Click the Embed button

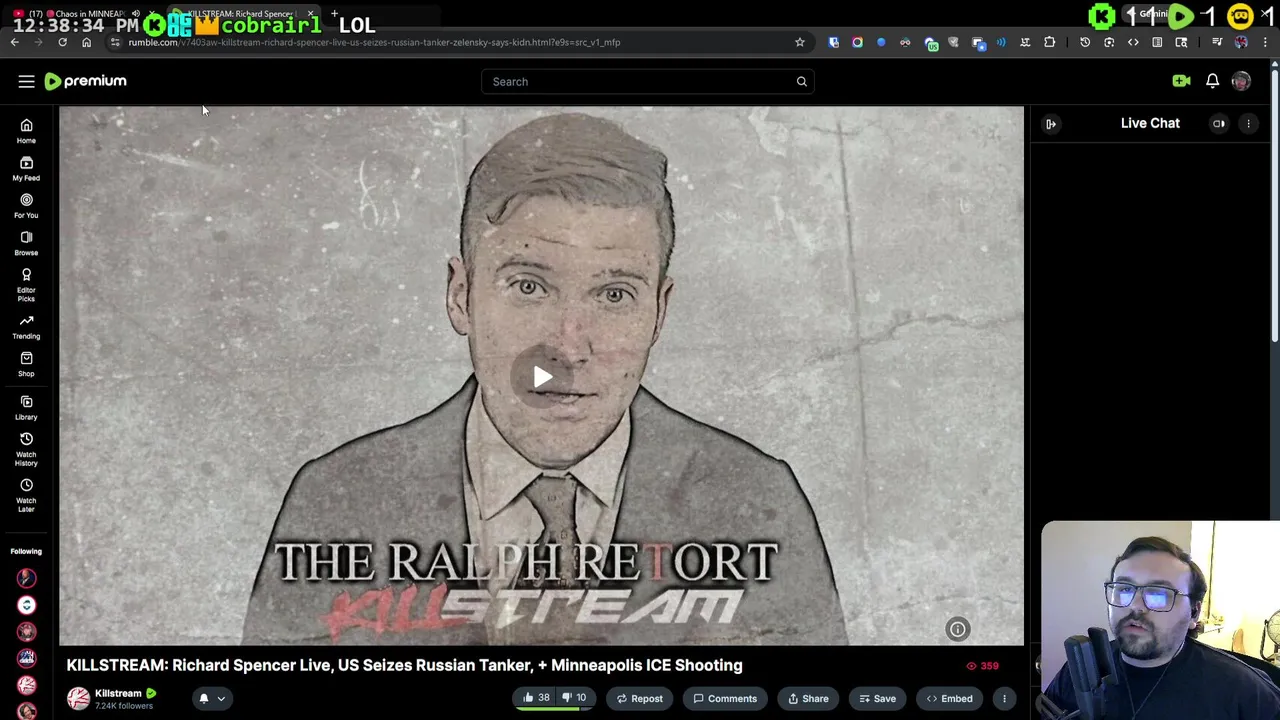949,699
